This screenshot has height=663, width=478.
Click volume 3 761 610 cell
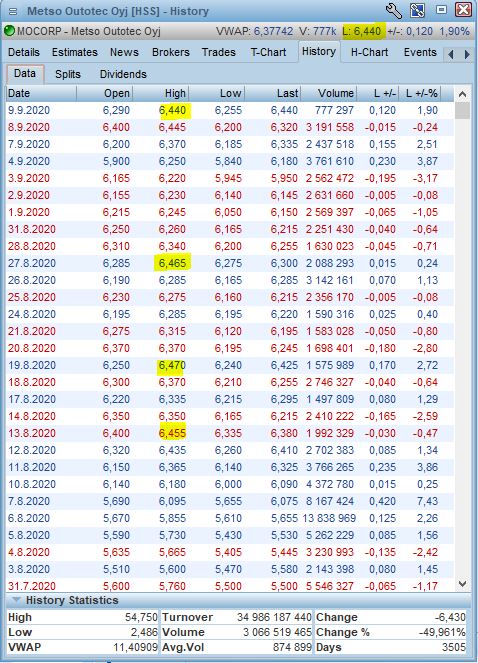coord(330,161)
